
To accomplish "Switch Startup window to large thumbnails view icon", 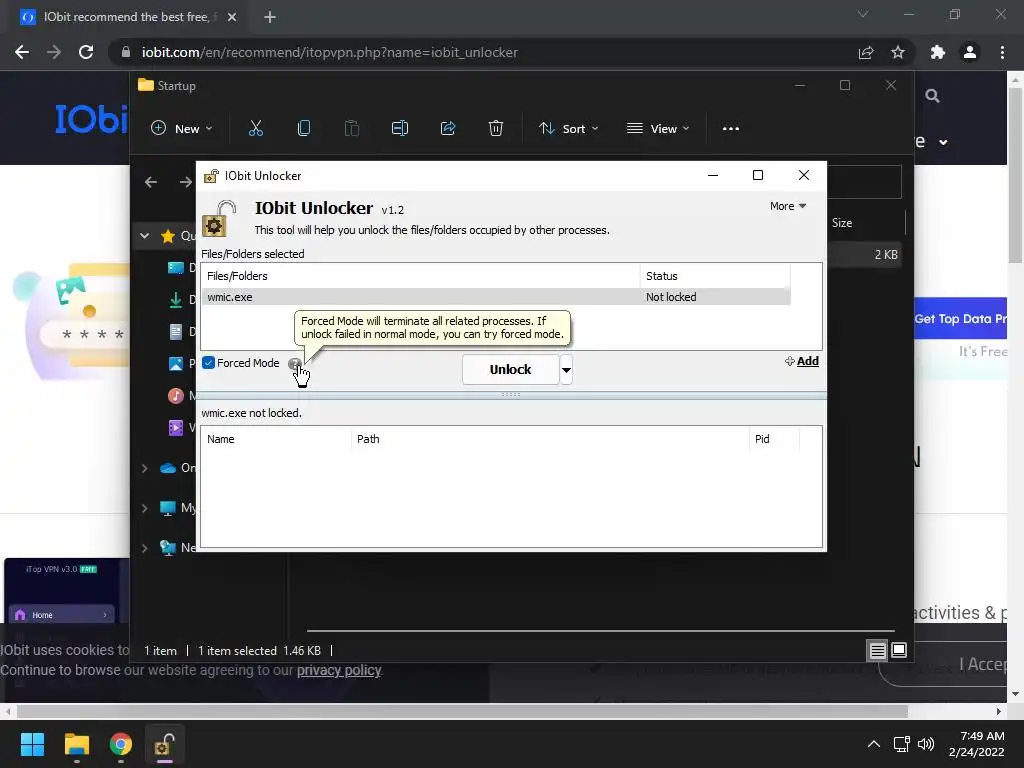I will pos(899,650).
